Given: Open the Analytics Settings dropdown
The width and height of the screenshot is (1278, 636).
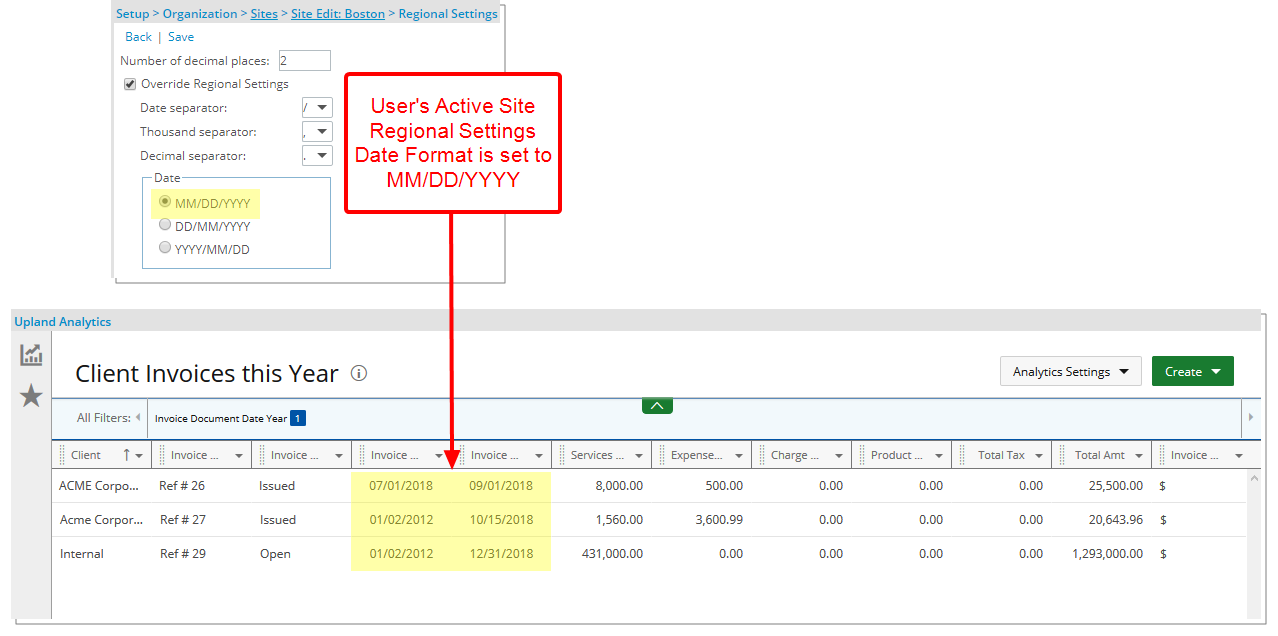Looking at the screenshot, I should (x=1070, y=371).
